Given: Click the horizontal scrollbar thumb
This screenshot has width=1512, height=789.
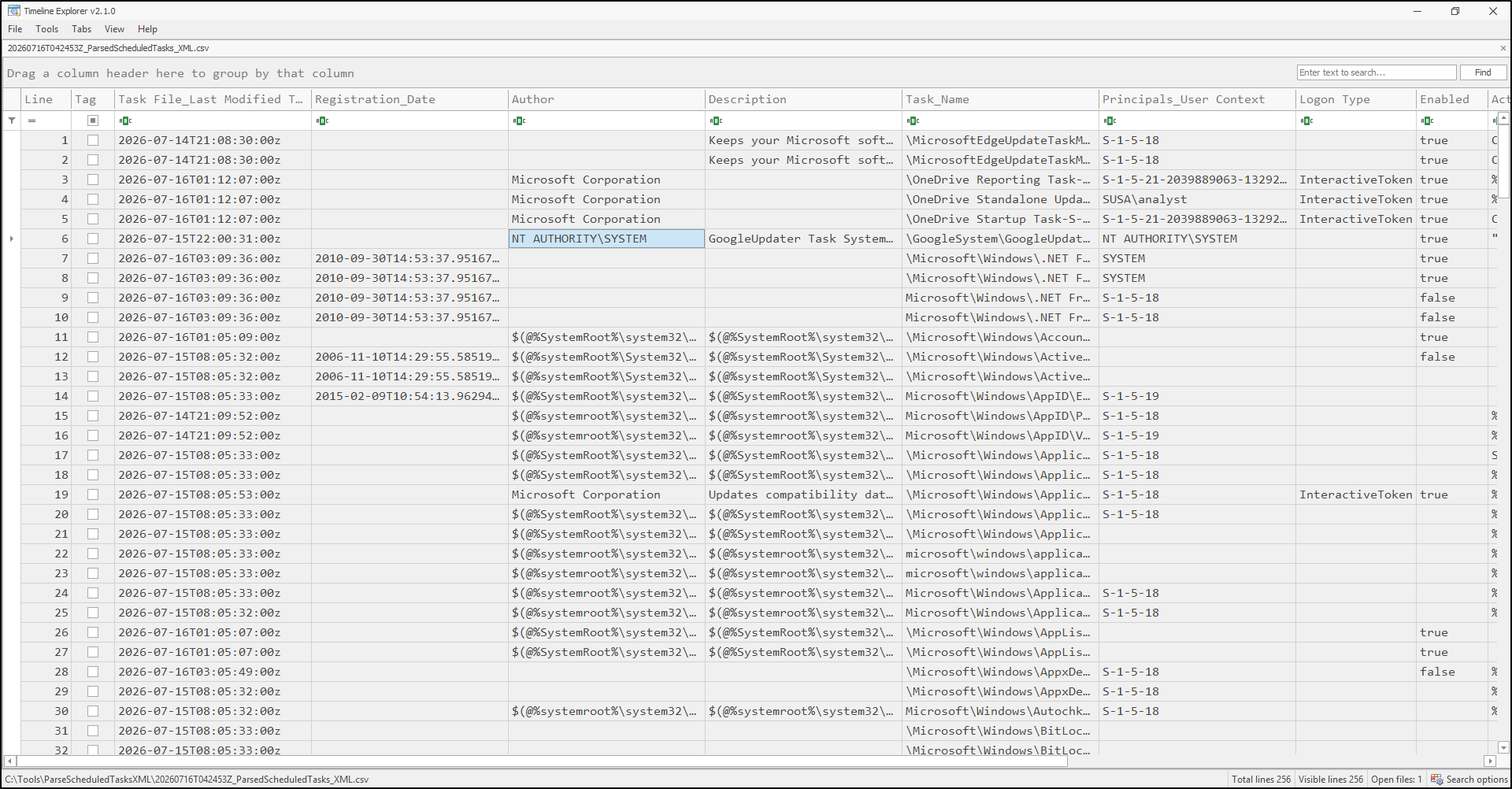Looking at the screenshot, I should coord(542,761).
